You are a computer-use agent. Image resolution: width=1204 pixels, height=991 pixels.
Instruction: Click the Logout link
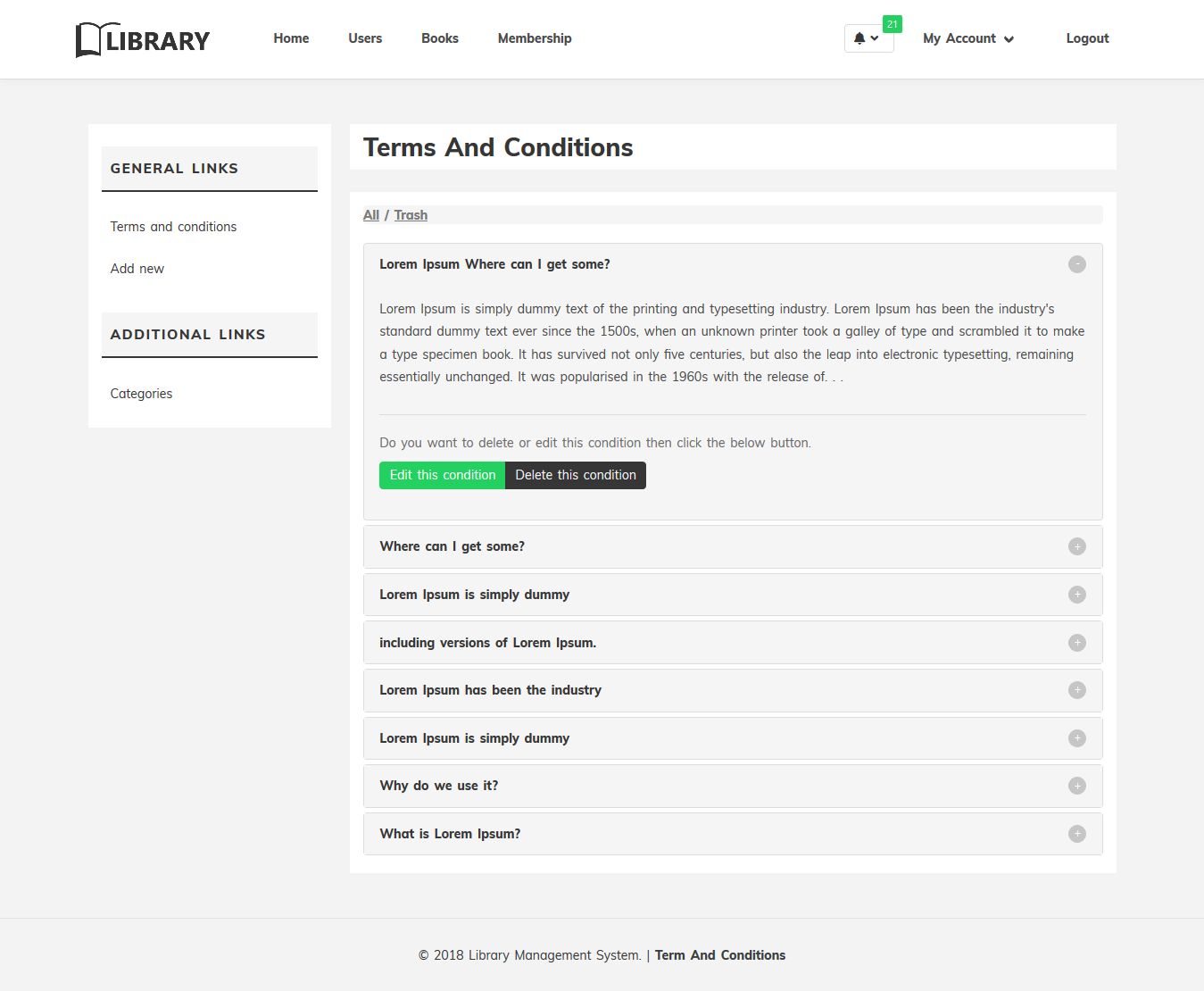pyautogui.click(x=1087, y=38)
